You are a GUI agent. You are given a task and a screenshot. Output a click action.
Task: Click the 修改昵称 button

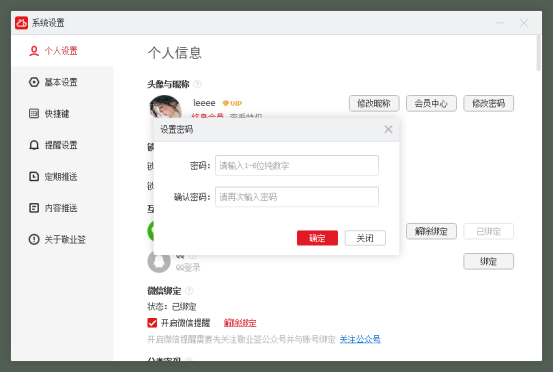pyautogui.click(x=374, y=104)
